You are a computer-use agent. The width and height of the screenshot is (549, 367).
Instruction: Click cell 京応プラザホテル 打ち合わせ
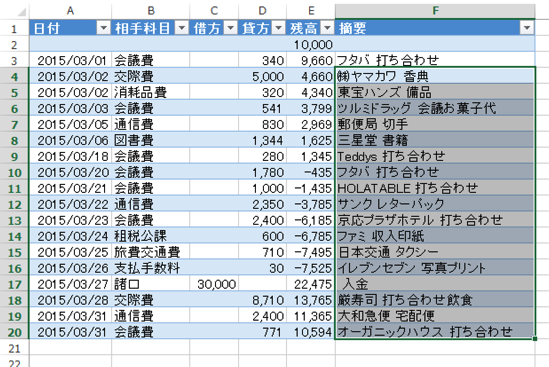coord(435,220)
